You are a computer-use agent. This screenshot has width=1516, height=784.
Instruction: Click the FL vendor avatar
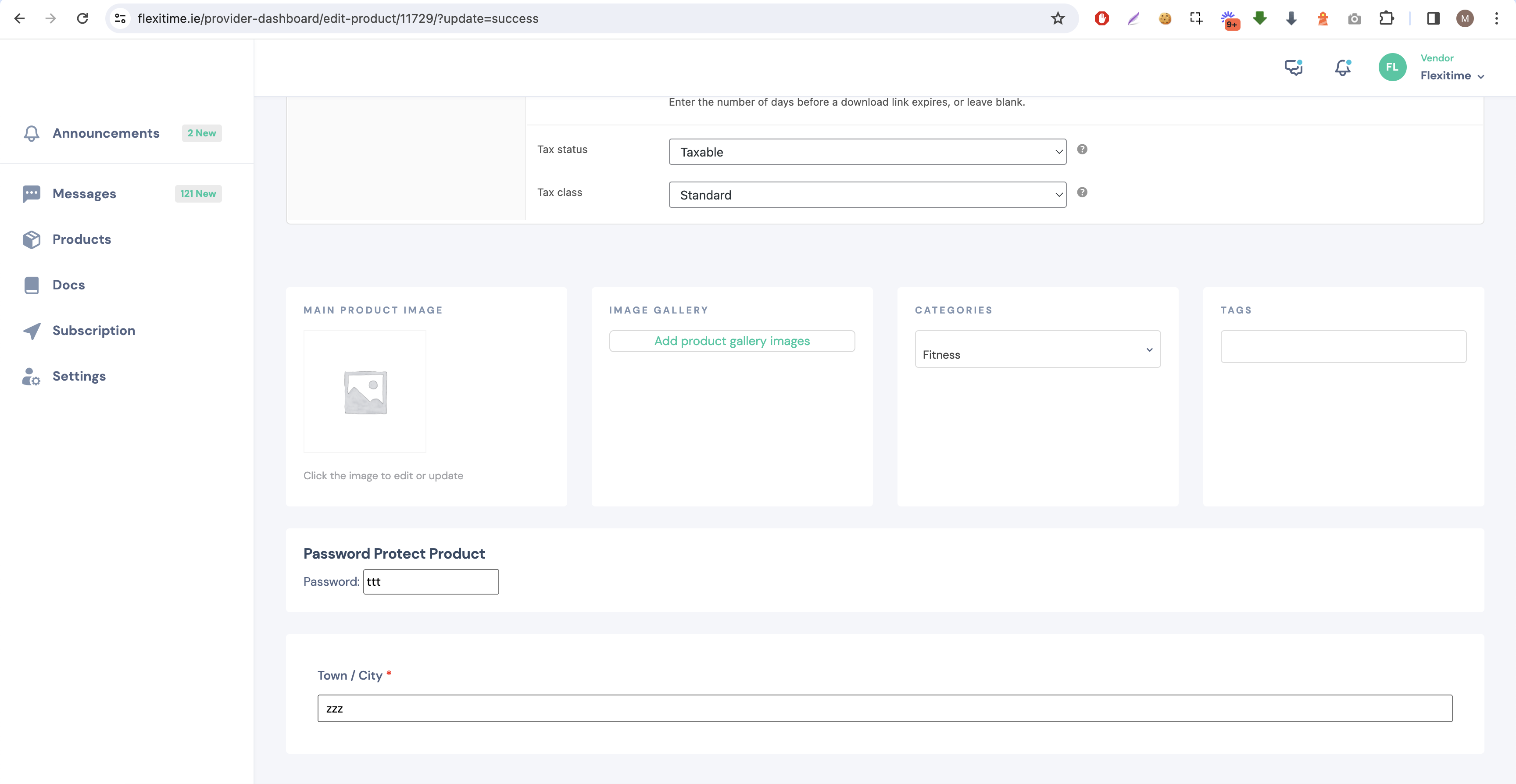pos(1392,67)
